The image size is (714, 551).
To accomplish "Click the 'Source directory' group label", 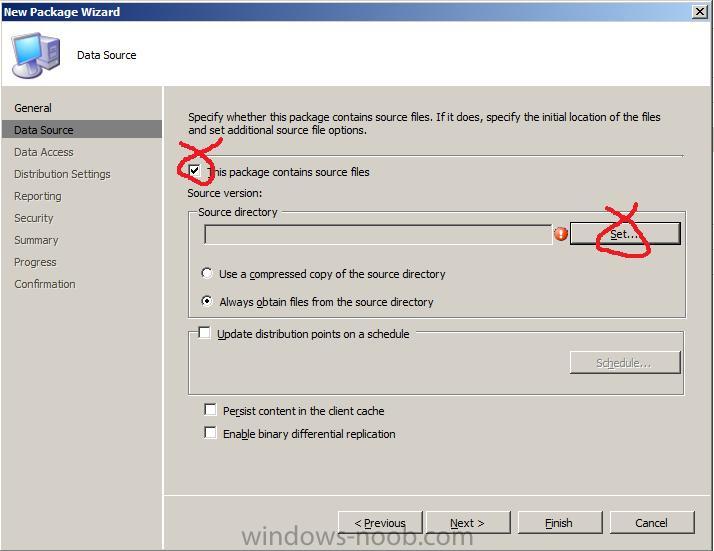I will click(238, 212).
